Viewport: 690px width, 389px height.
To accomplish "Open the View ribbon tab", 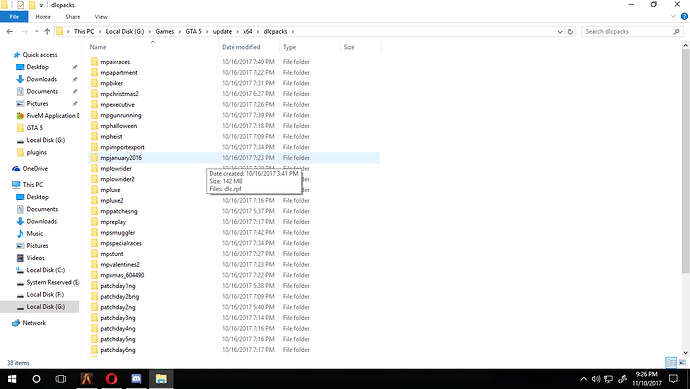I will [101, 17].
